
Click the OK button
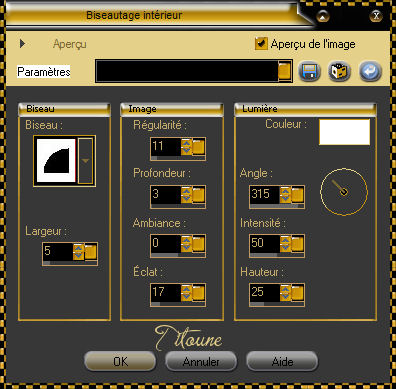120,361
